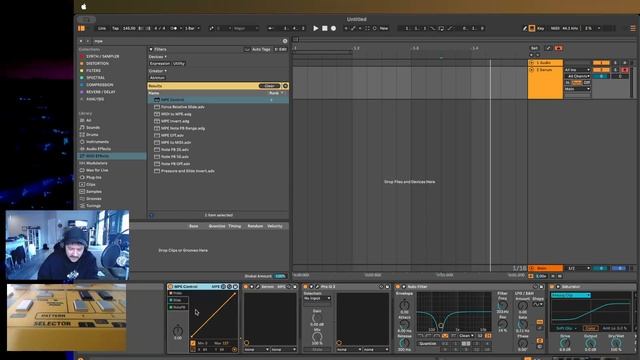Image resolution: width=640 pixels, height=360 pixels.
Task: Adjust the Saturator Drive knob
Action: pos(565,344)
